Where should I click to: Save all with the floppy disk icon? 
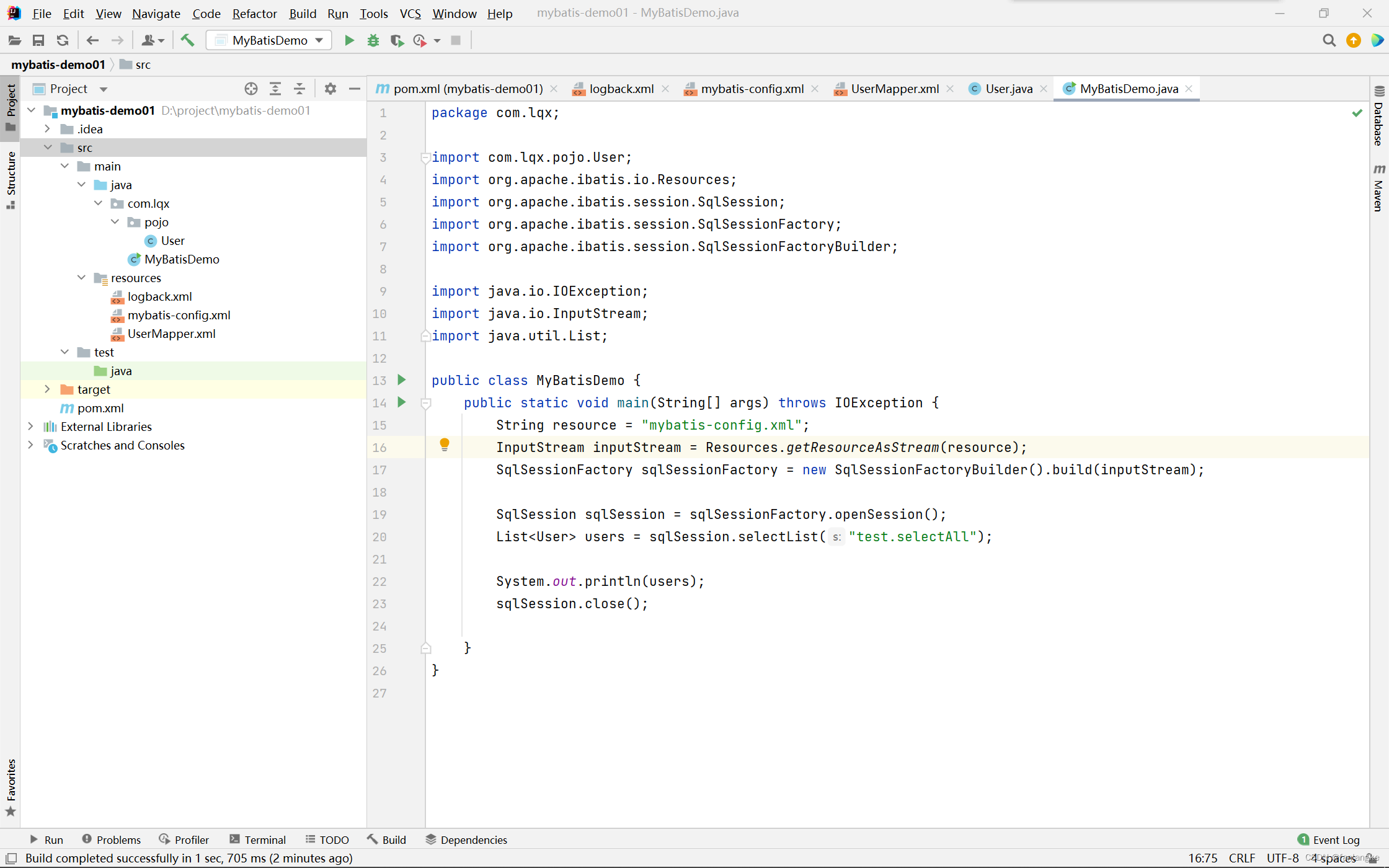click(x=38, y=40)
